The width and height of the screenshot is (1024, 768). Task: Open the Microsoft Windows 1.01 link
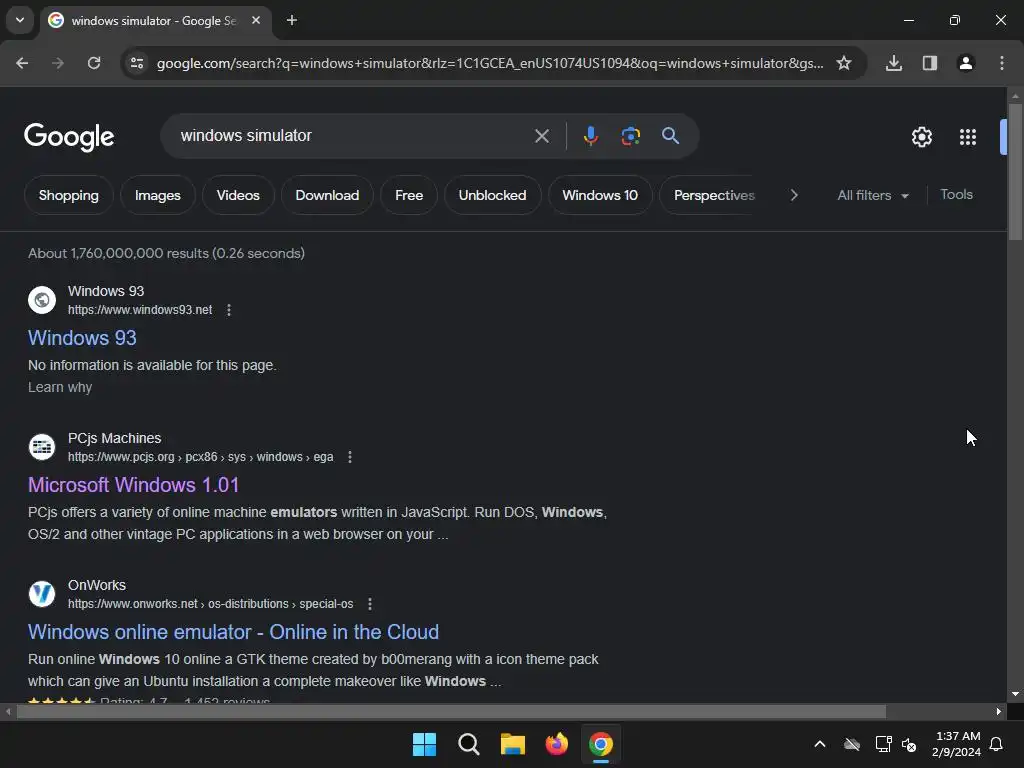(133, 485)
